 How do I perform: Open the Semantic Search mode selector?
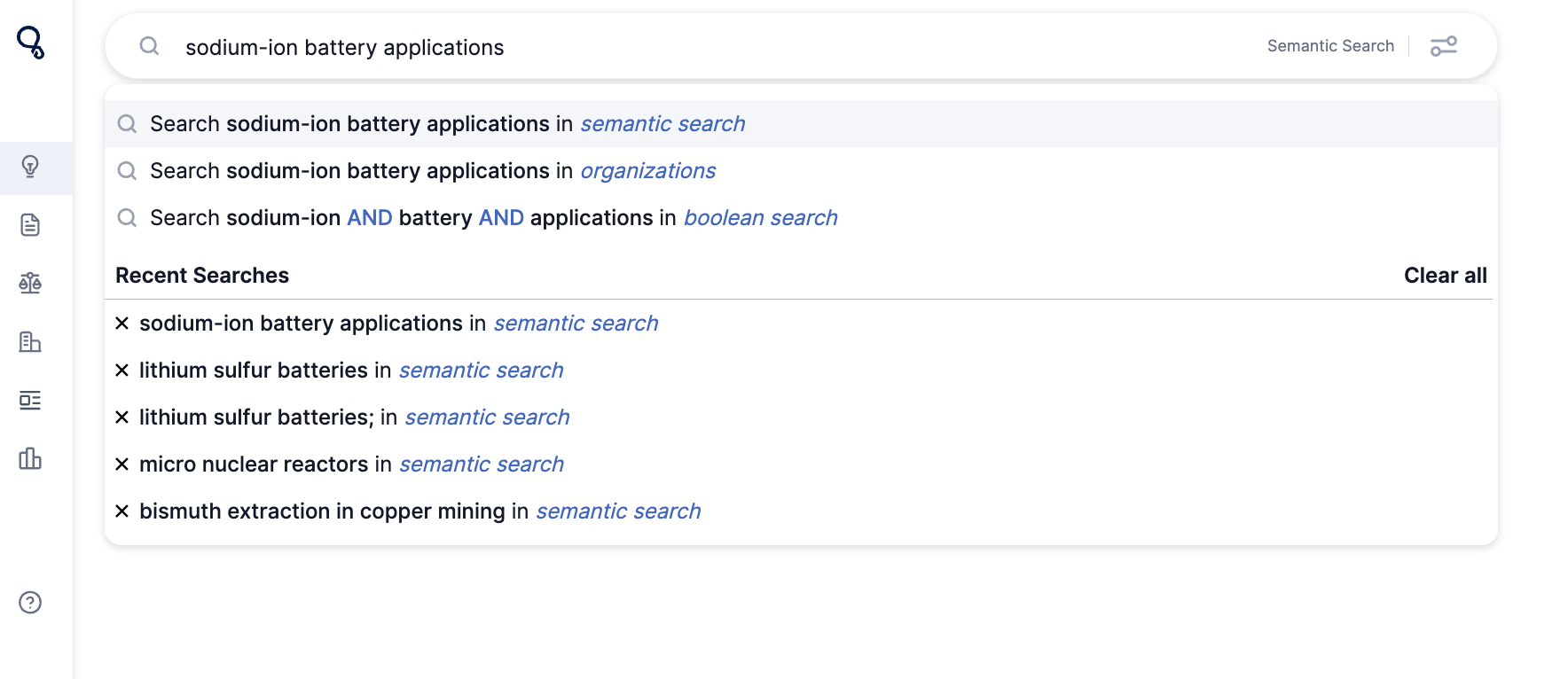[x=1330, y=46]
